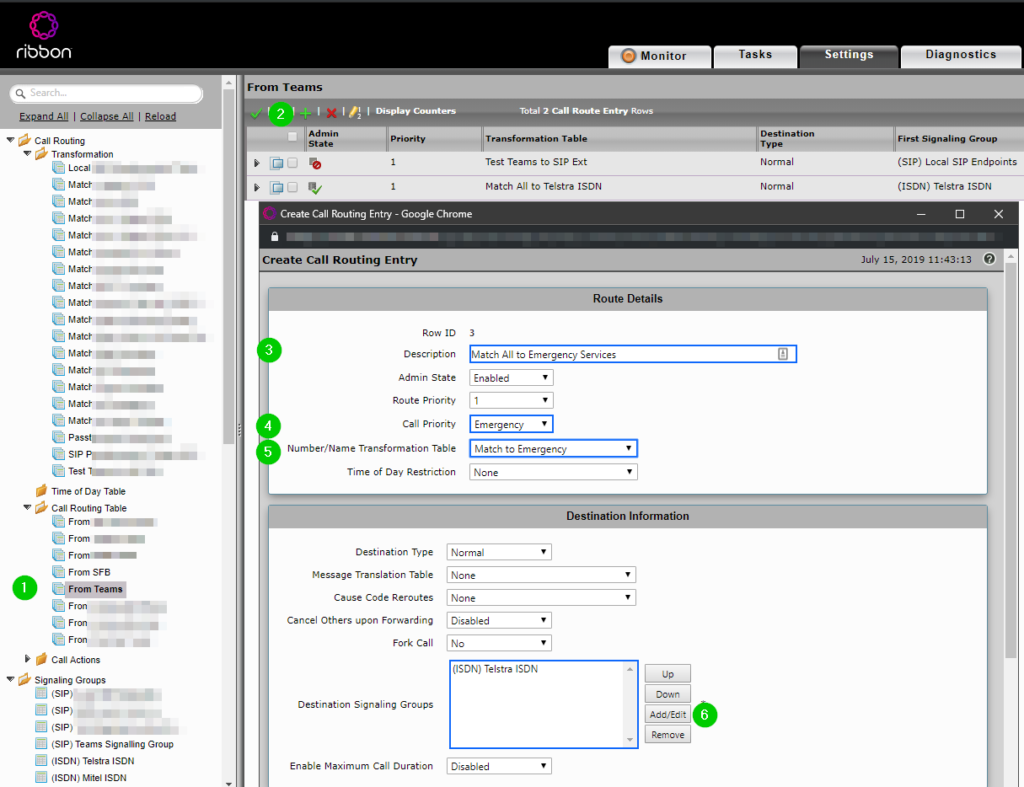Check the Match All to Telstra ISDN row checkbox
The image size is (1024, 787).
pyautogui.click(x=293, y=187)
